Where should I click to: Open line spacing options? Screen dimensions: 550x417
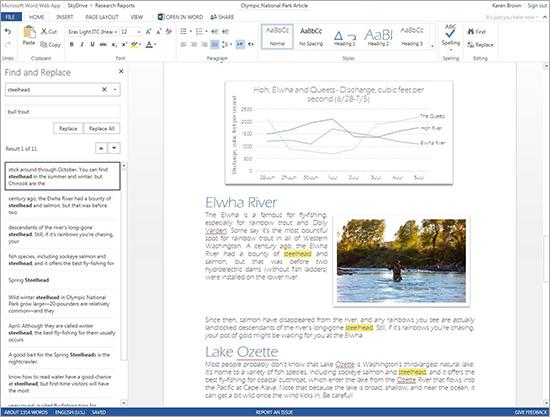[227, 45]
